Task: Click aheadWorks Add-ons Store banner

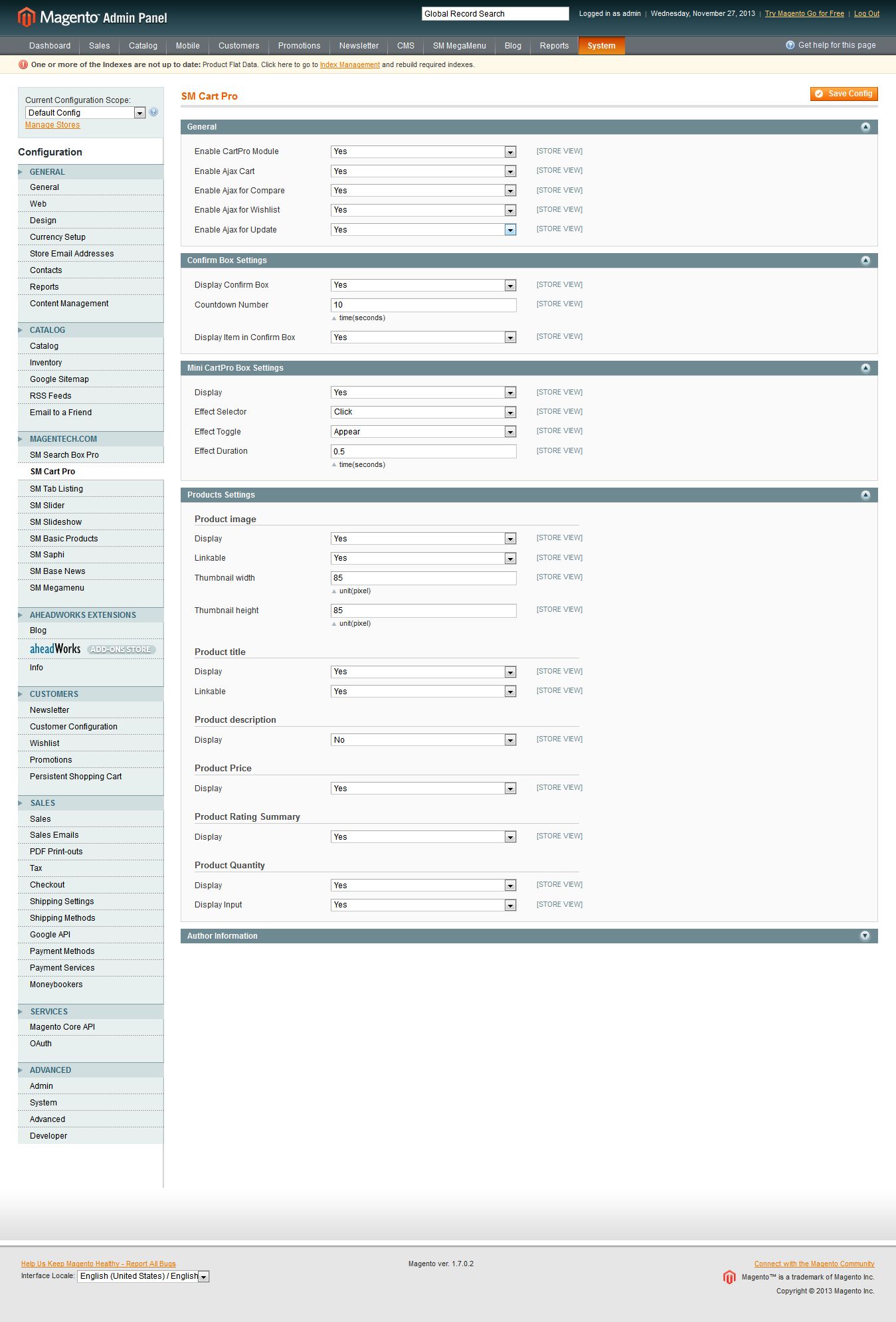Action: 92,649
